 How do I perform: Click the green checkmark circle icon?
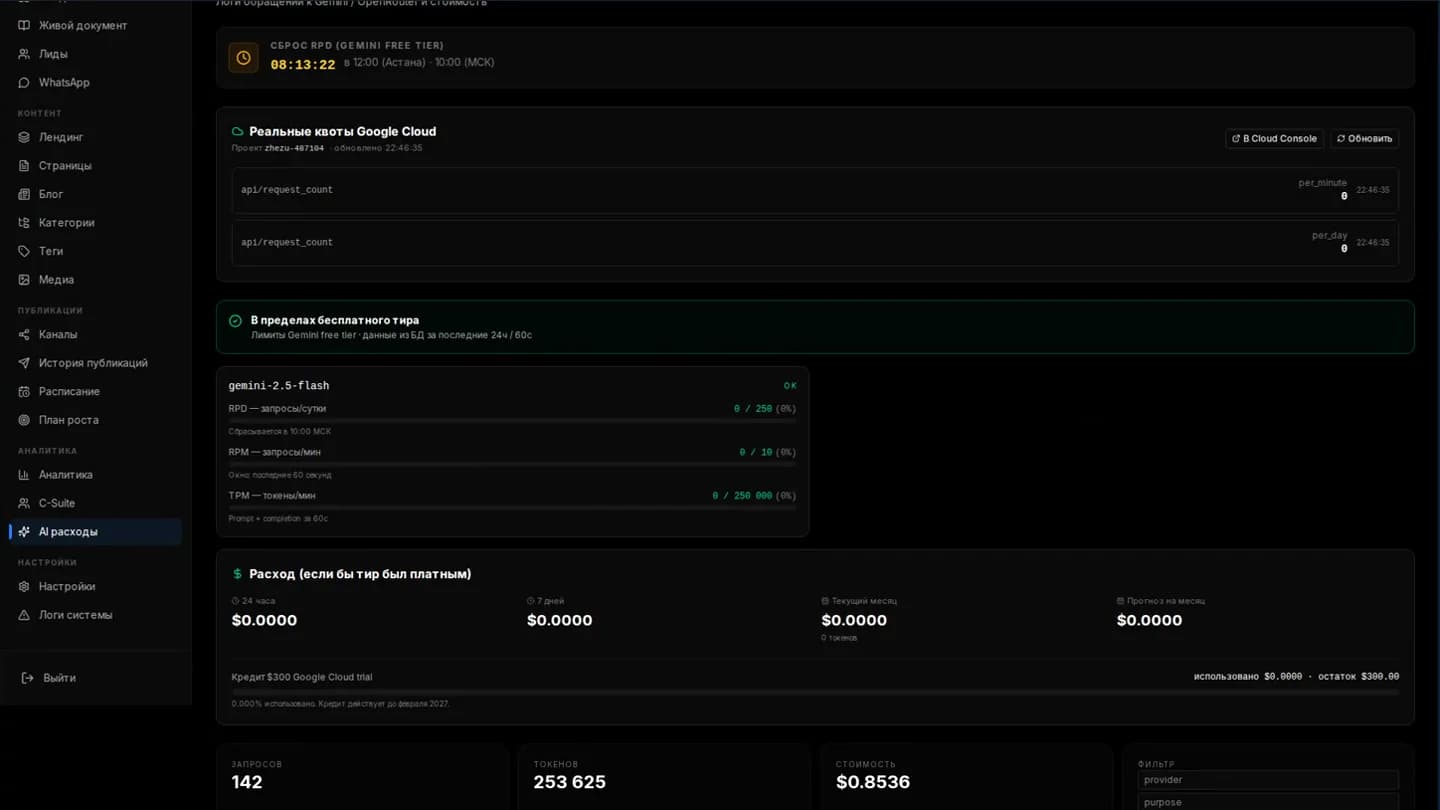(x=235, y=321)
